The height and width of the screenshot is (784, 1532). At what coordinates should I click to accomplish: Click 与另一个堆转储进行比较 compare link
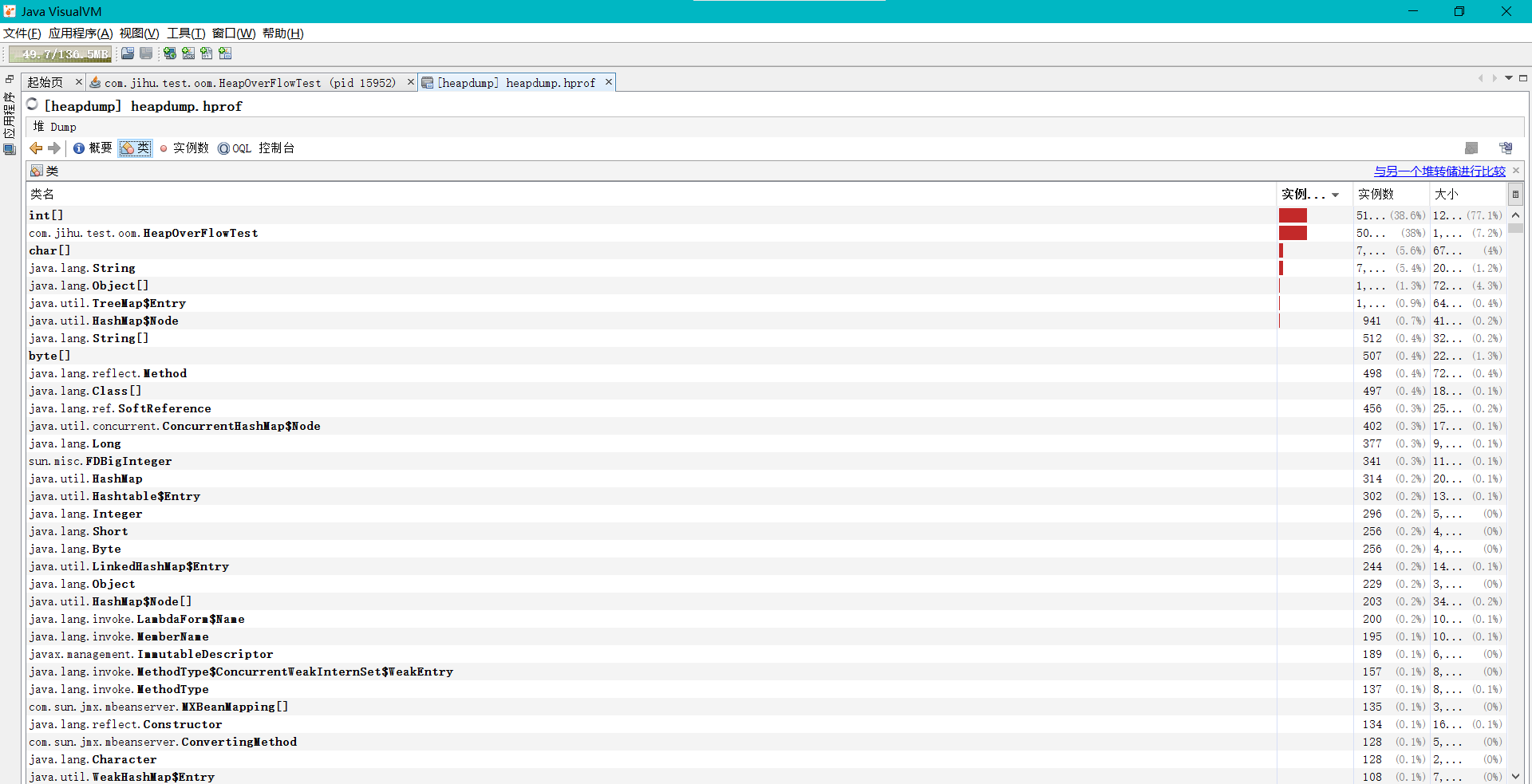1439,171
